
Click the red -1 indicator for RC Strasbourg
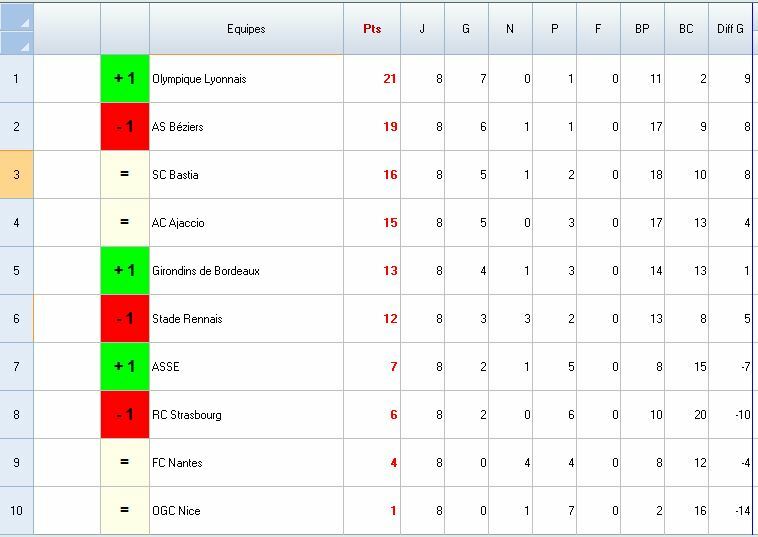(125, 415)
